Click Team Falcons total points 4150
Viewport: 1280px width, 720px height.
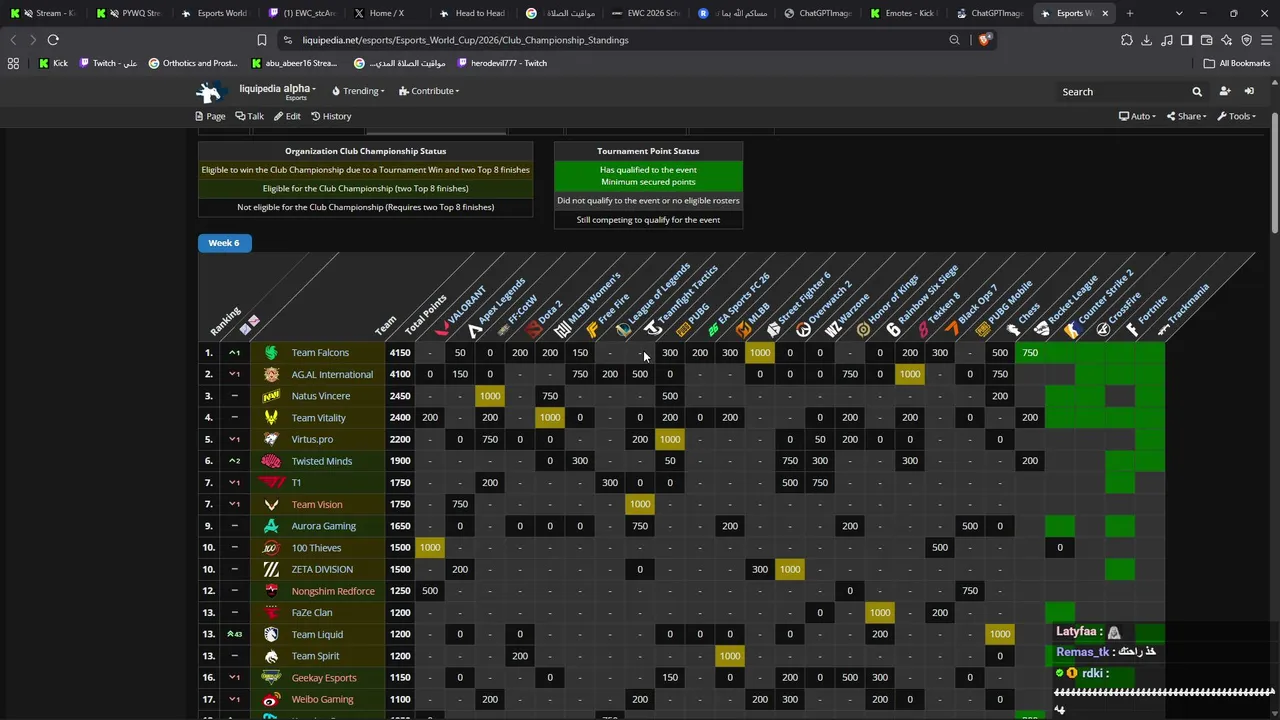tap(400, 353)
